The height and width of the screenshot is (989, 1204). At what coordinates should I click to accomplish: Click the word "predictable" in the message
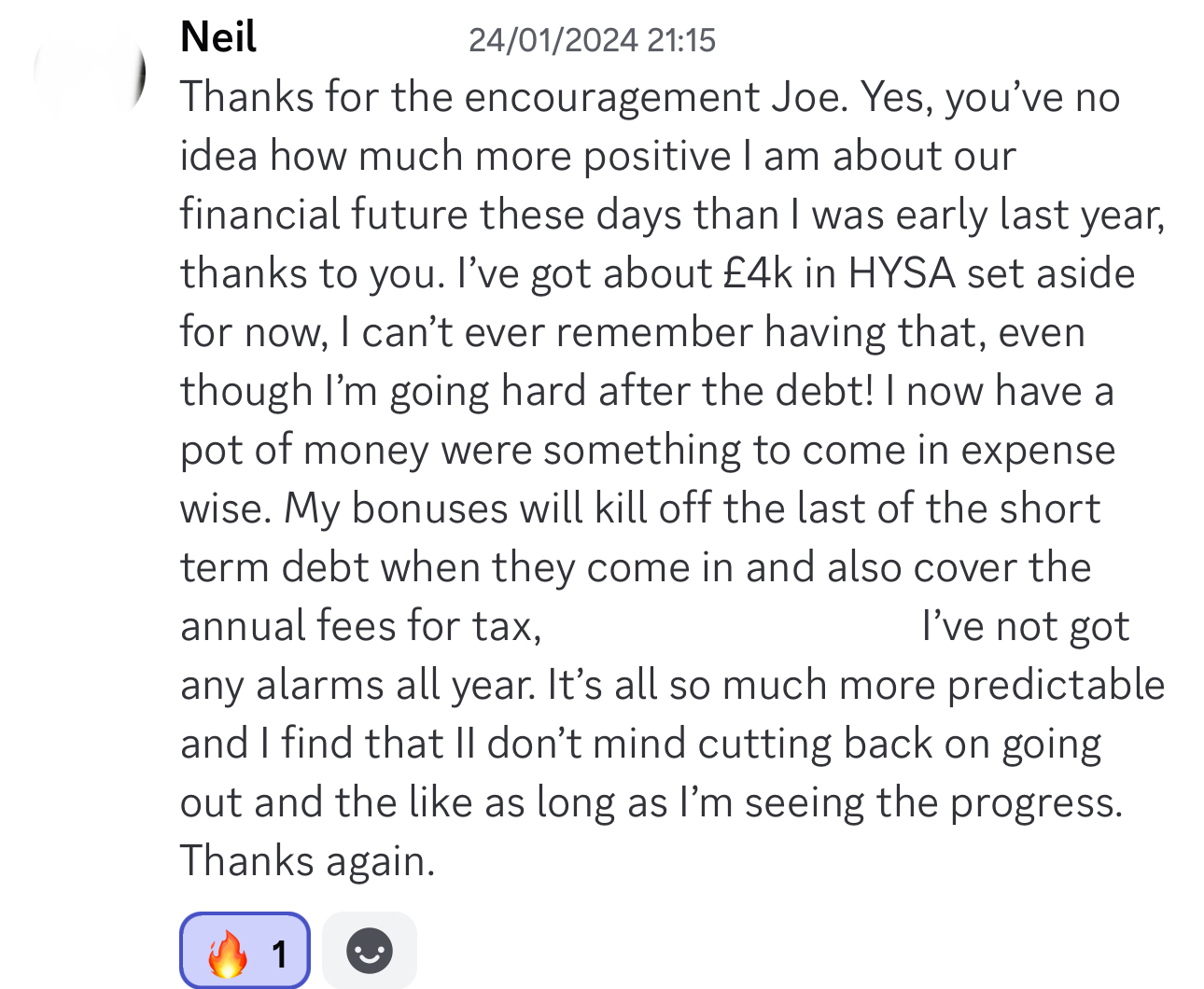(1056, 685)
